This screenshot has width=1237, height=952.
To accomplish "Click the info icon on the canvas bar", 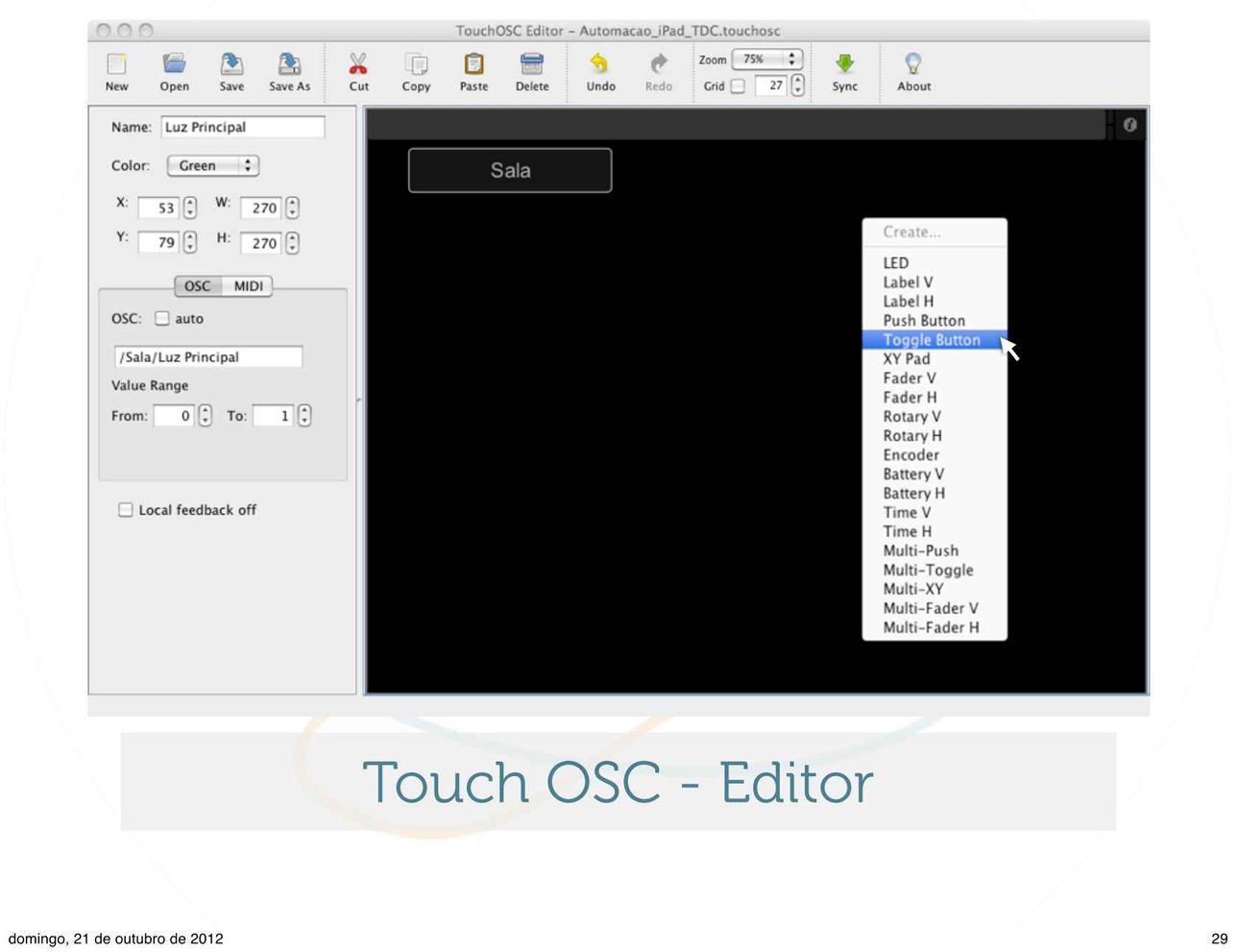I will point(1129,125).
